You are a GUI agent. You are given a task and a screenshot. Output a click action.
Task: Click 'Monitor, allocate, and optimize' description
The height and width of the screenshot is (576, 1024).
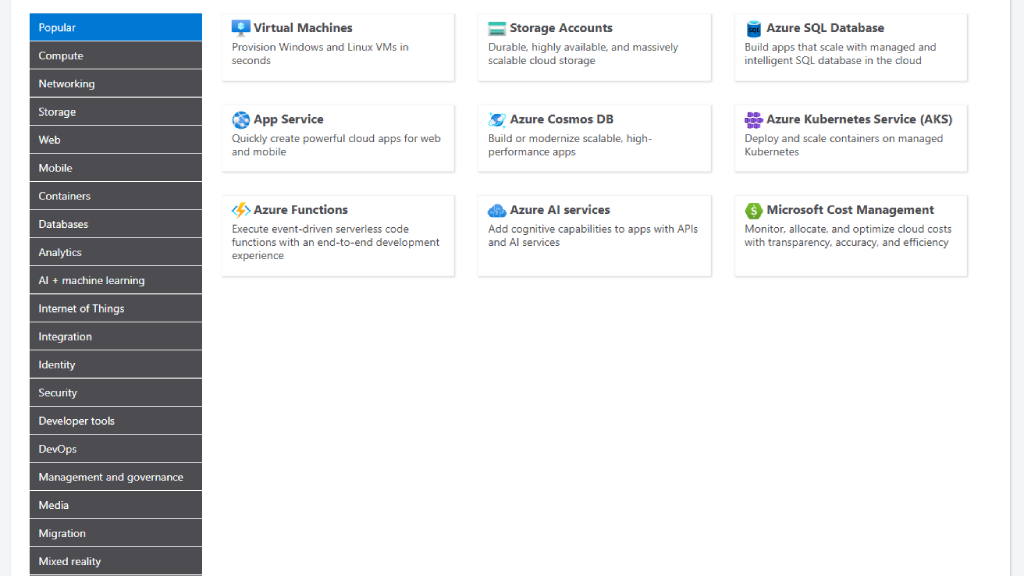click(848, 236)
